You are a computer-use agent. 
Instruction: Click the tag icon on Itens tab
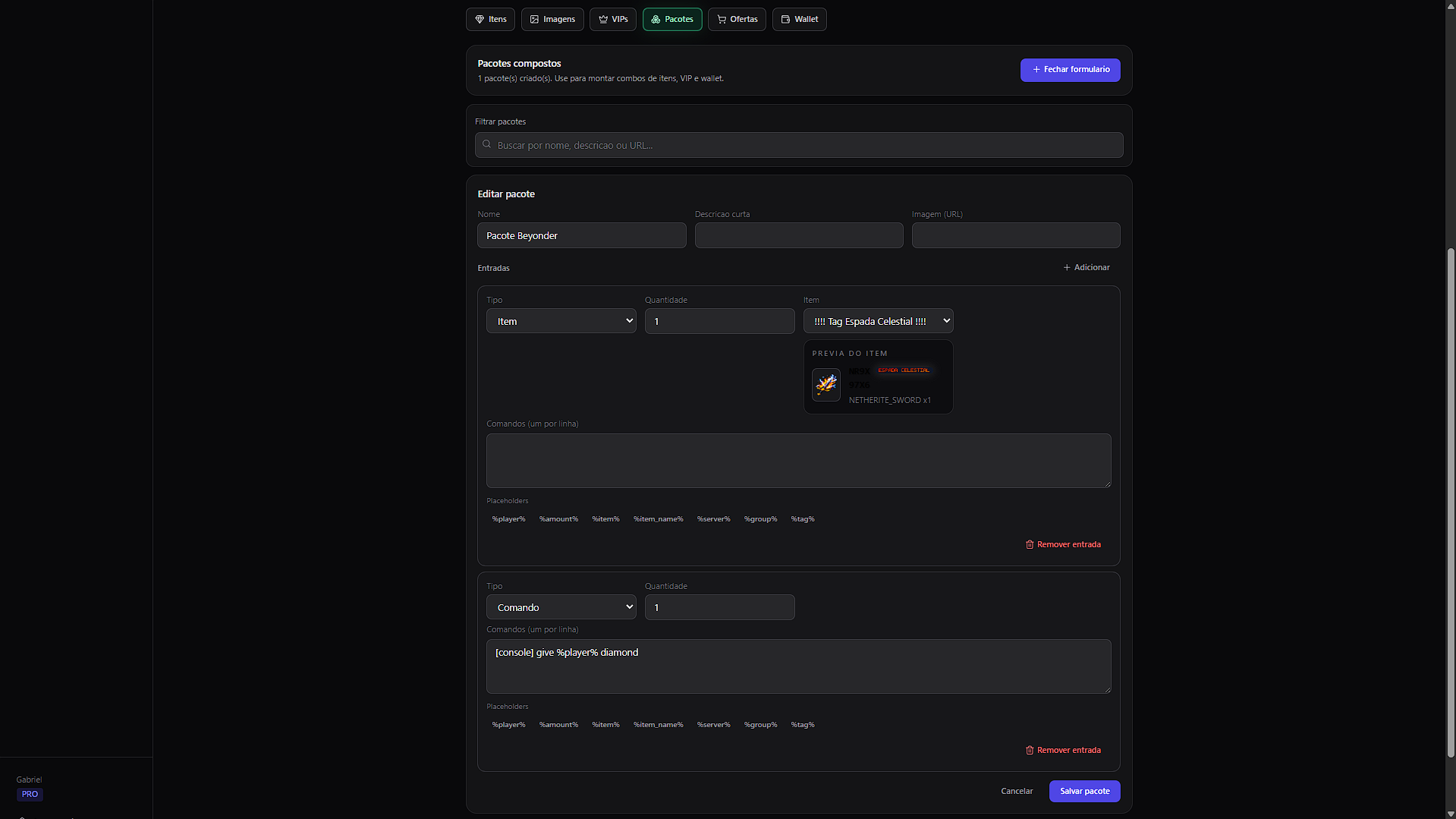click(480, 20)
